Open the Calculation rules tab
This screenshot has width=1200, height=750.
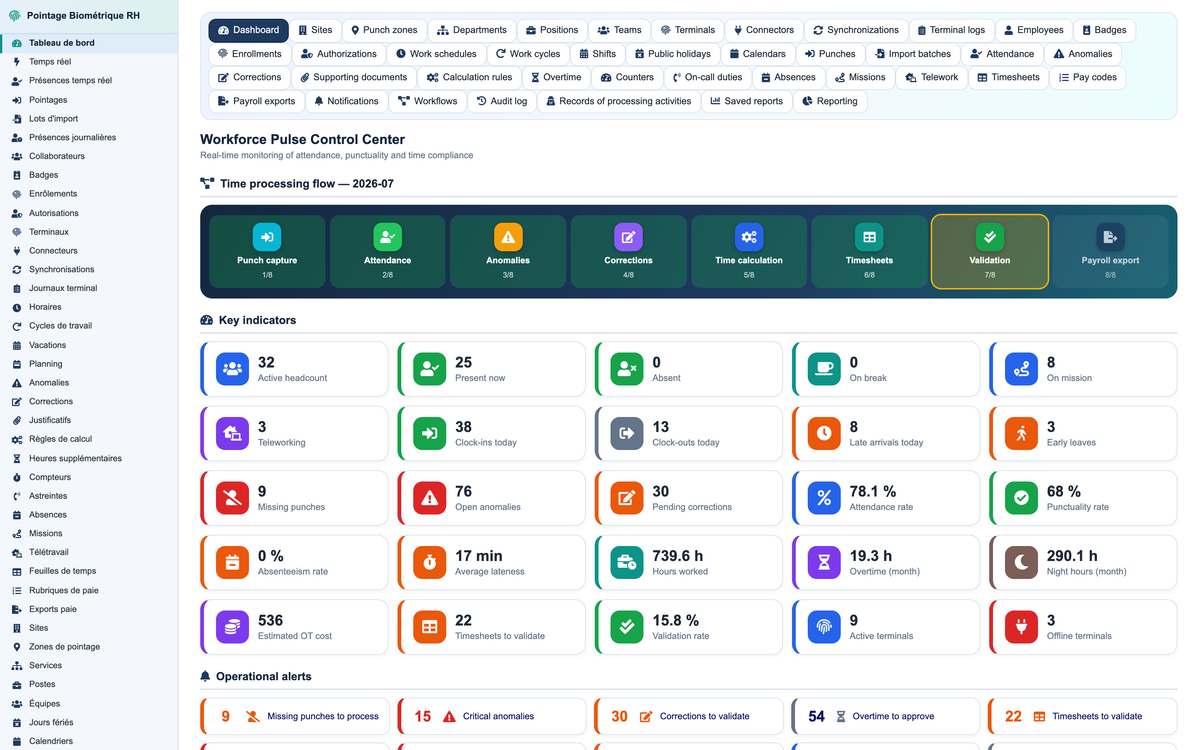(469, 77)
